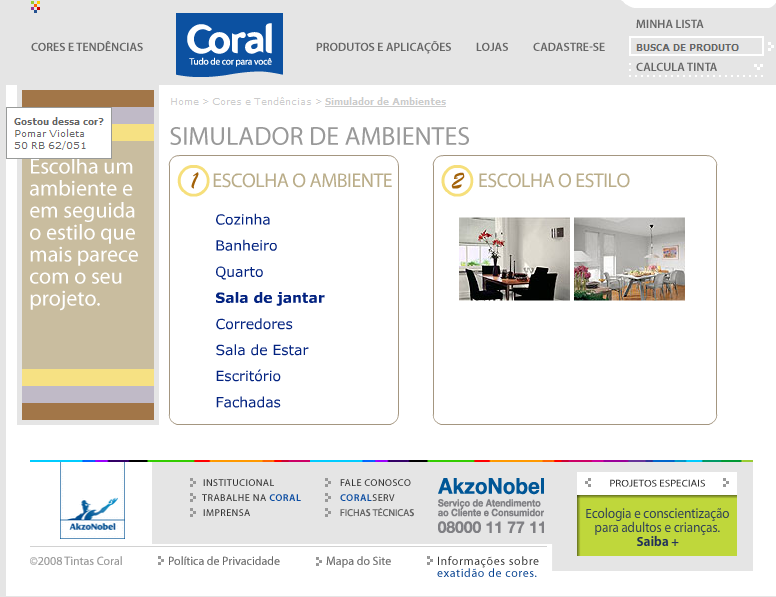Click the left arrow of Projetos Especiais
The width and height of the screenshot is (776, 597).
pyautogui.click(x=588, y=482)
